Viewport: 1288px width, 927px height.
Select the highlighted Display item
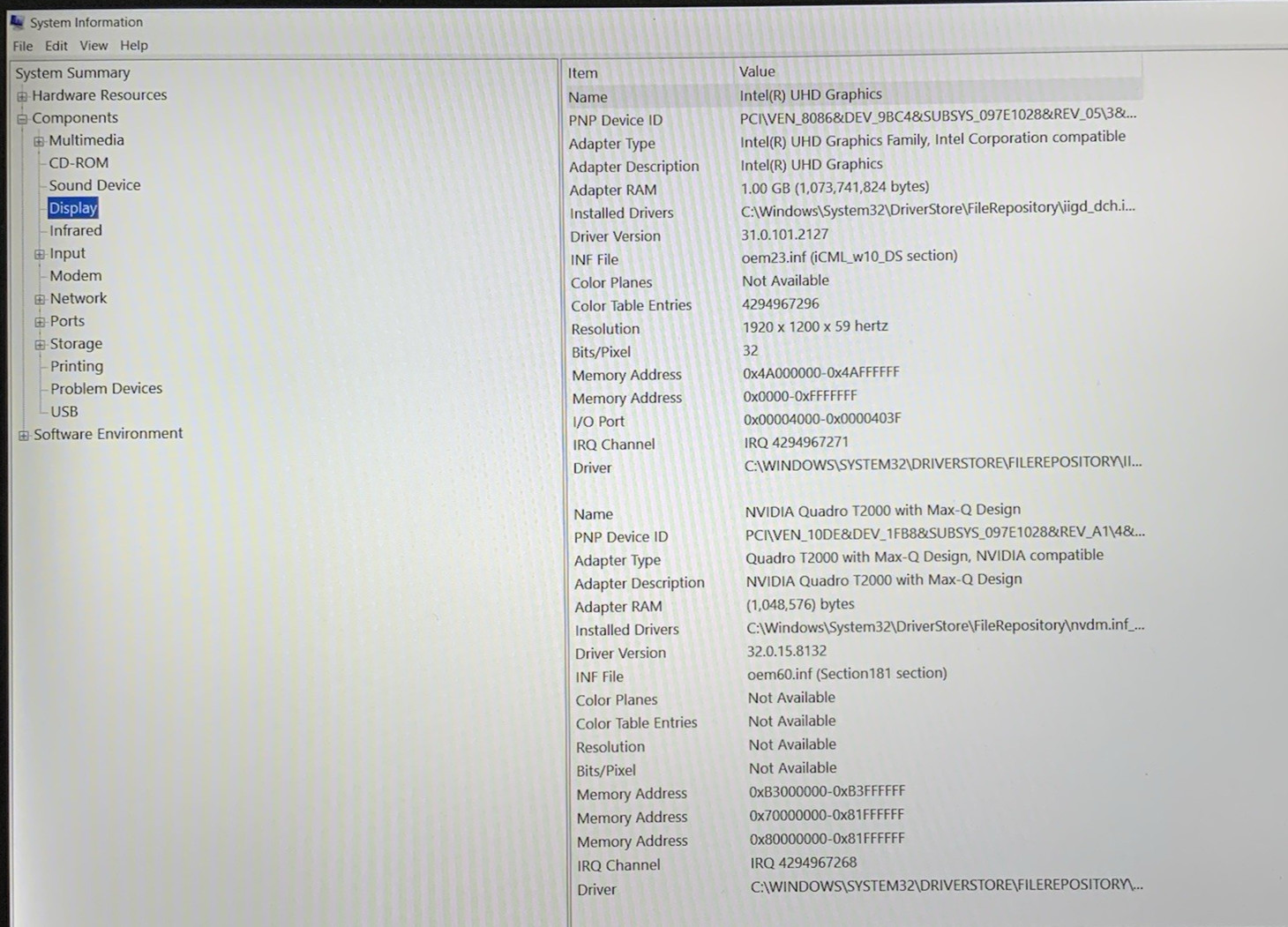coord(72,208)
